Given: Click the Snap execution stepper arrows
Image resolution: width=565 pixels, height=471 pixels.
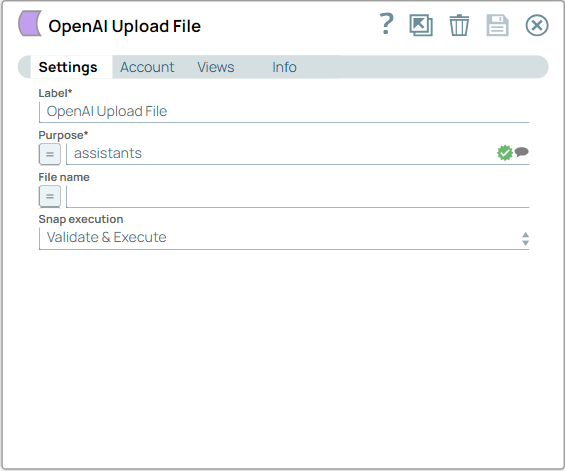Looking at the screenshot, I should click(x=525, y=239).
